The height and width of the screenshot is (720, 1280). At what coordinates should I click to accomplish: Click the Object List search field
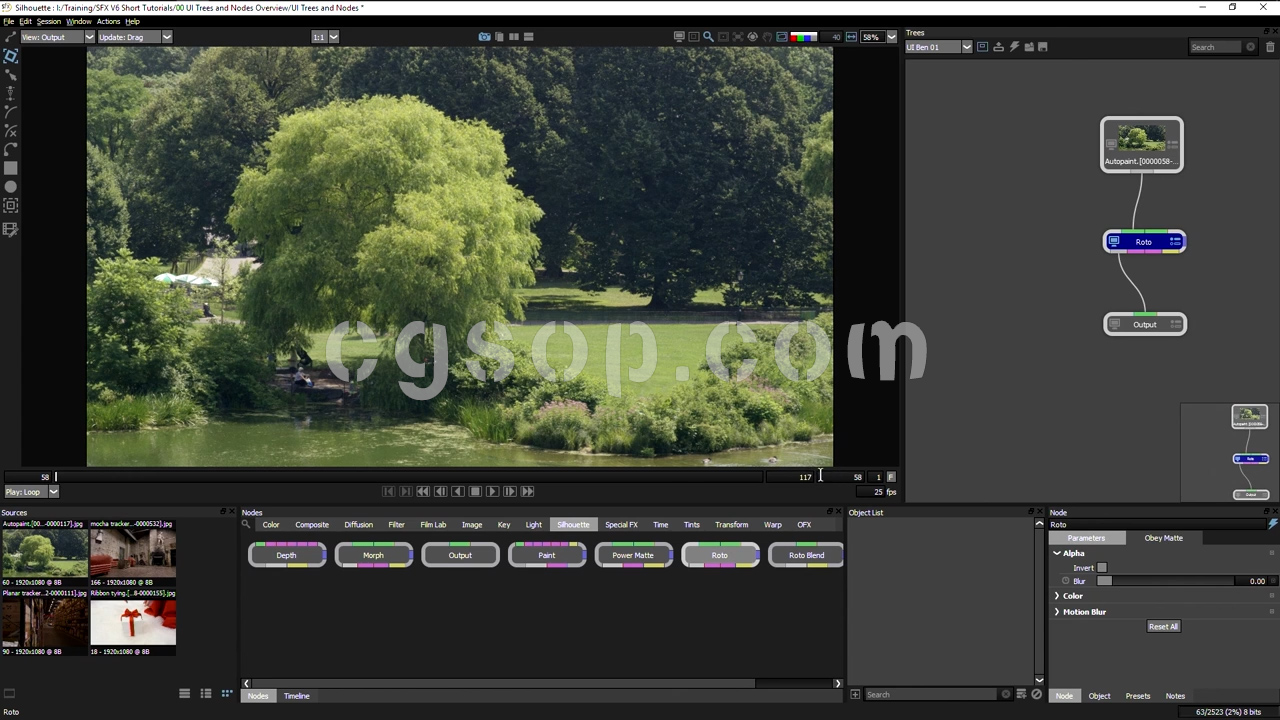[932, 694]
